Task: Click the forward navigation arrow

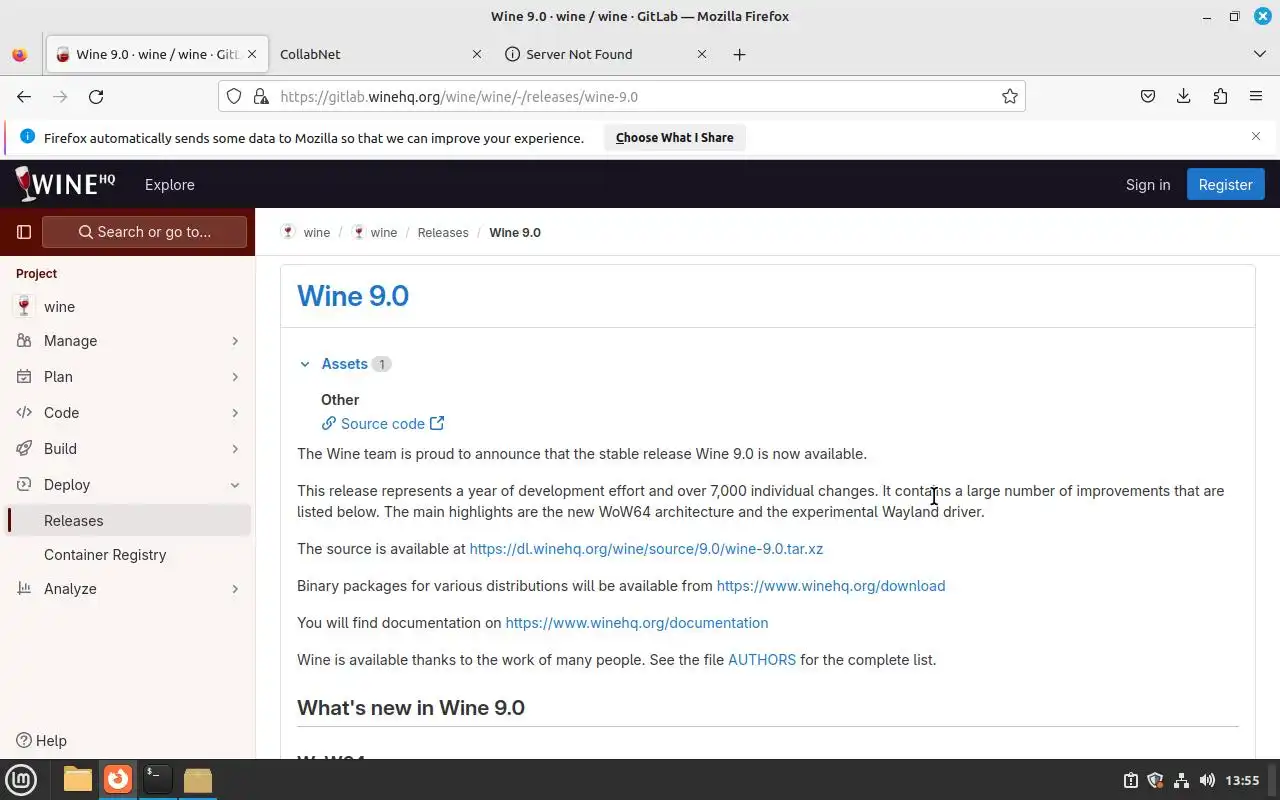Action: tap(60, 96)
